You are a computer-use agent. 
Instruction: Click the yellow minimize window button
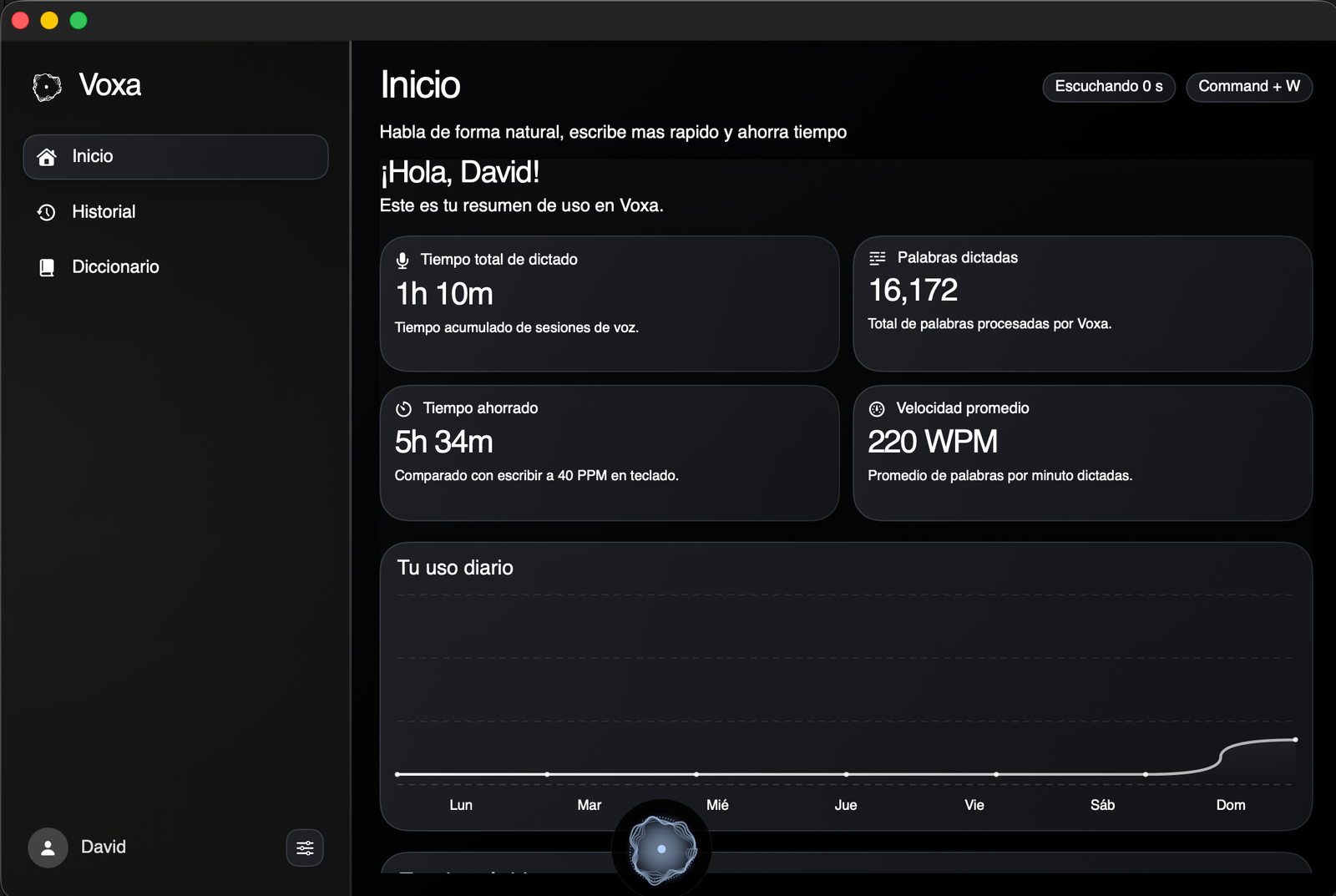[x=49, y=20]
